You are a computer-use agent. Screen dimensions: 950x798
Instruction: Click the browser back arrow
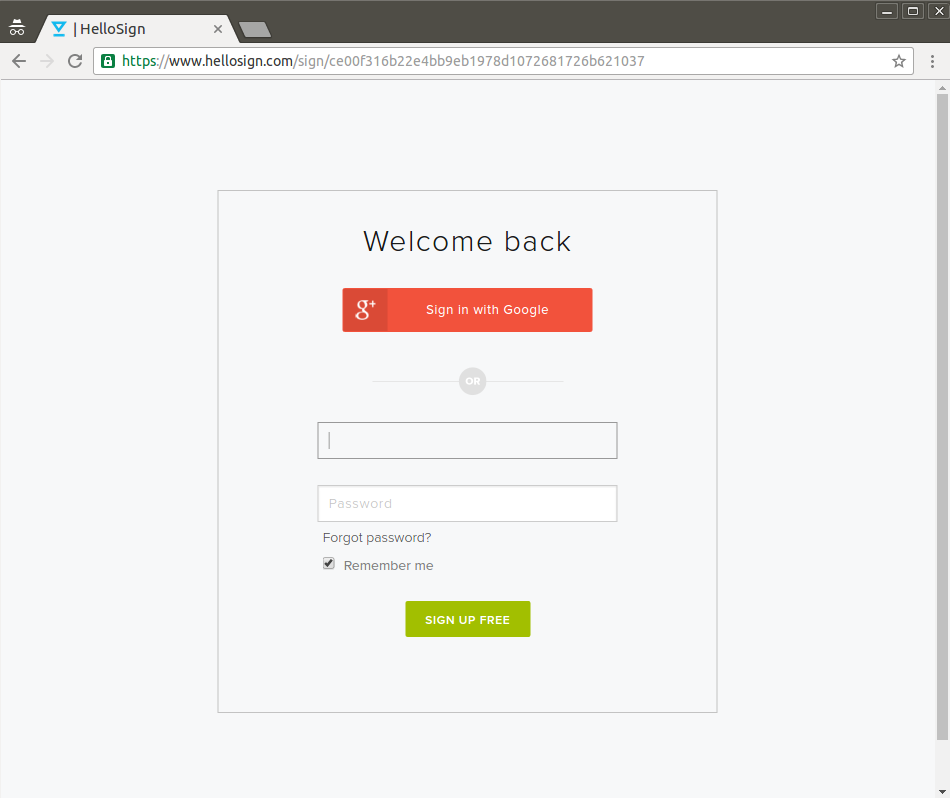pos(19,61)
